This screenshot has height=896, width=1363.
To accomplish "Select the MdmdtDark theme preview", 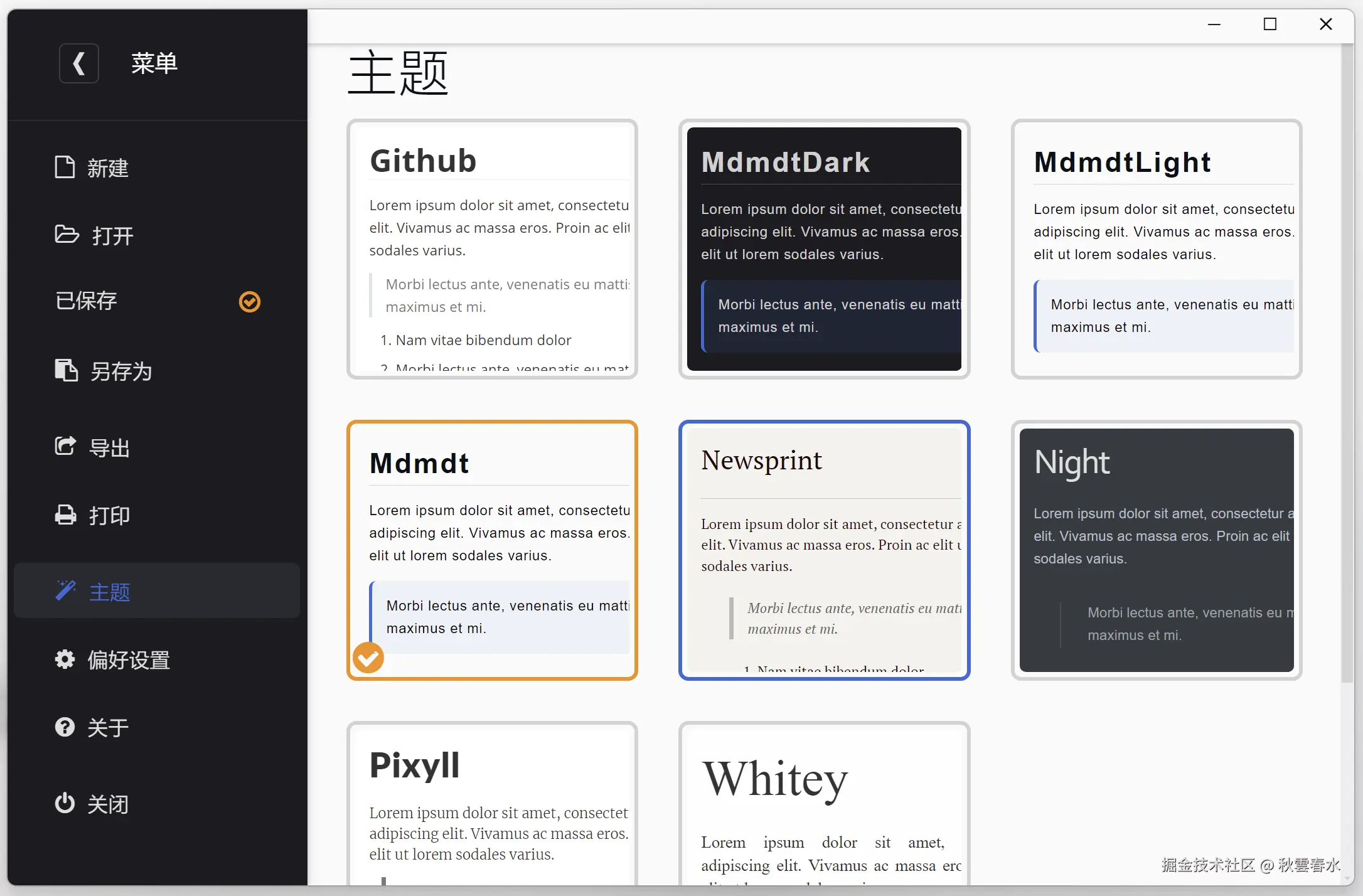I will point(824,248).
